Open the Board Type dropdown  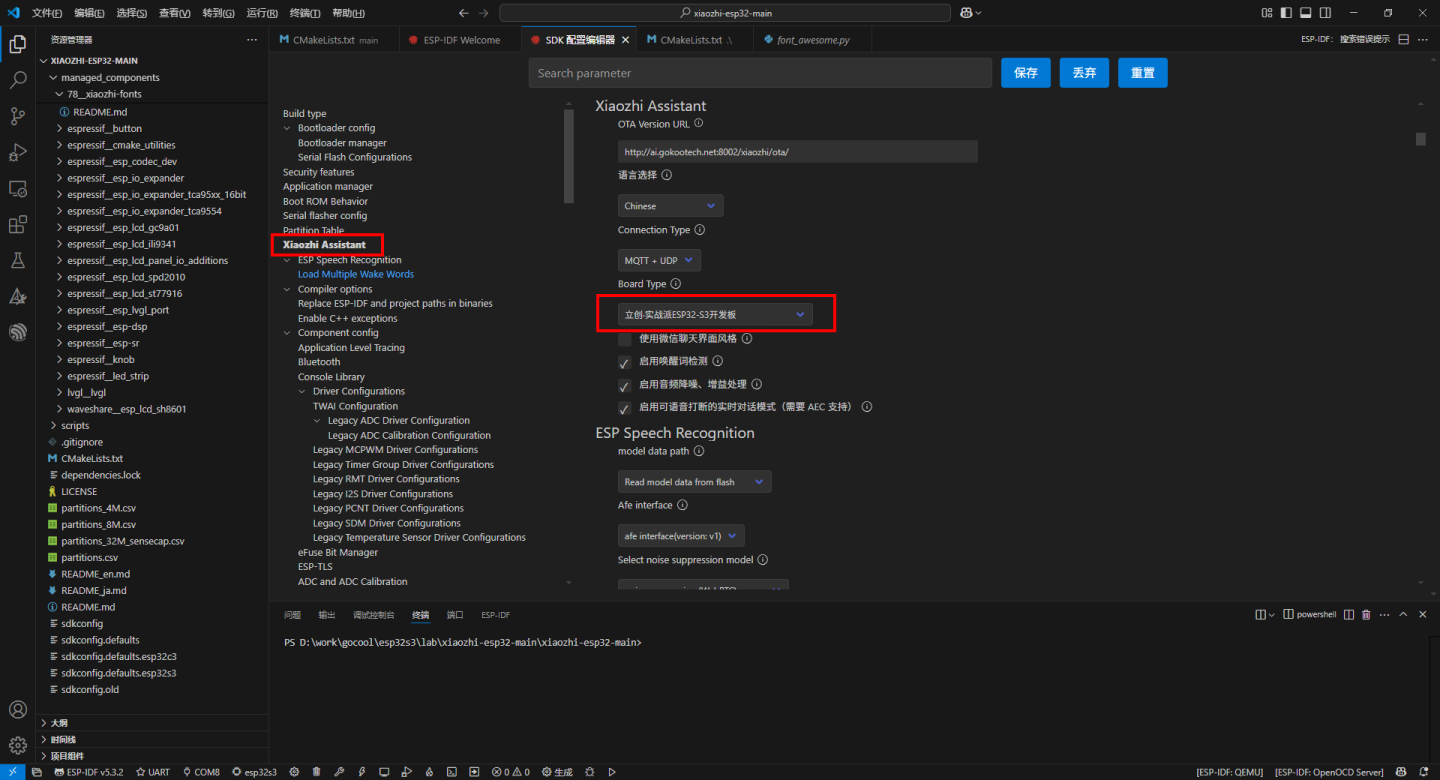tap(715, 314)
